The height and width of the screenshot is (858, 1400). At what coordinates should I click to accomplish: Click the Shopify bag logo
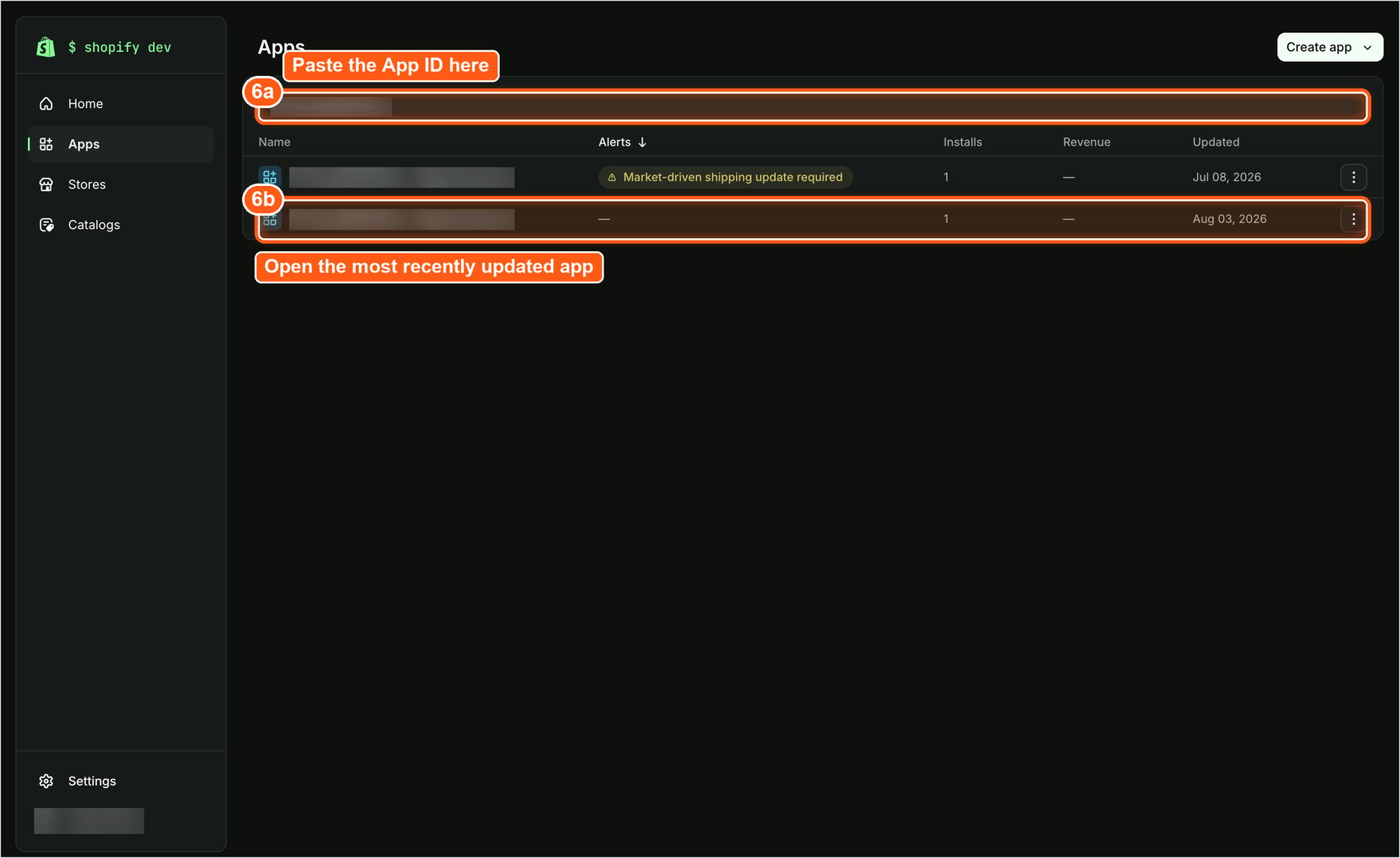(x=46, y=47)
